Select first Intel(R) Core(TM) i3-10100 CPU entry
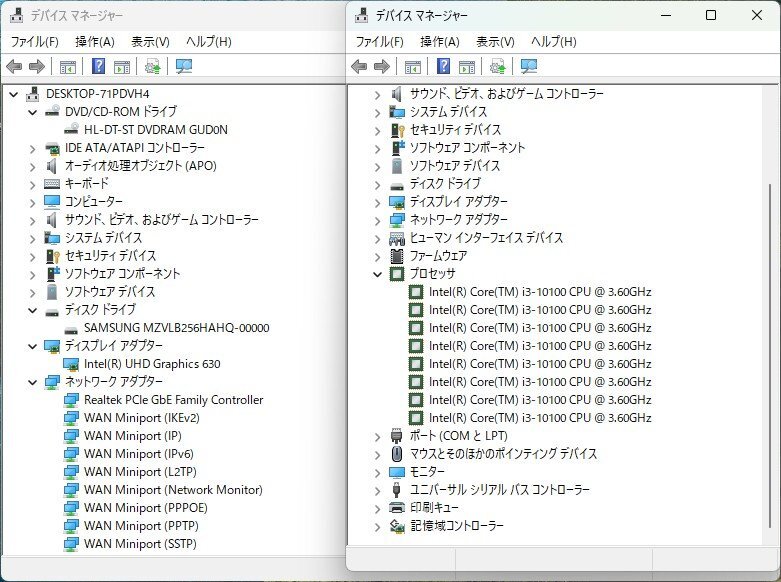 (540, 291)
